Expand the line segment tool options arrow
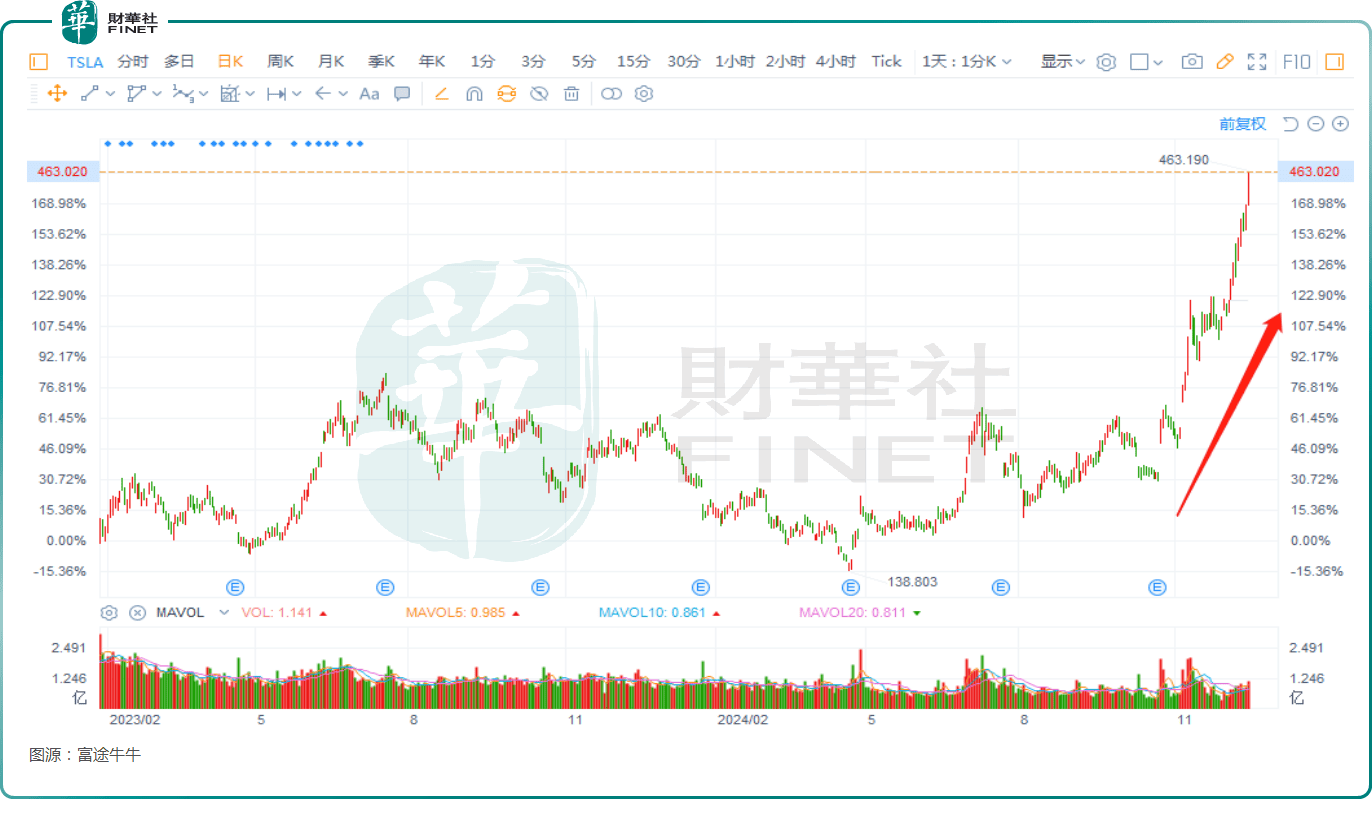The image size is (1372, 819). click(x=110, y=94)
